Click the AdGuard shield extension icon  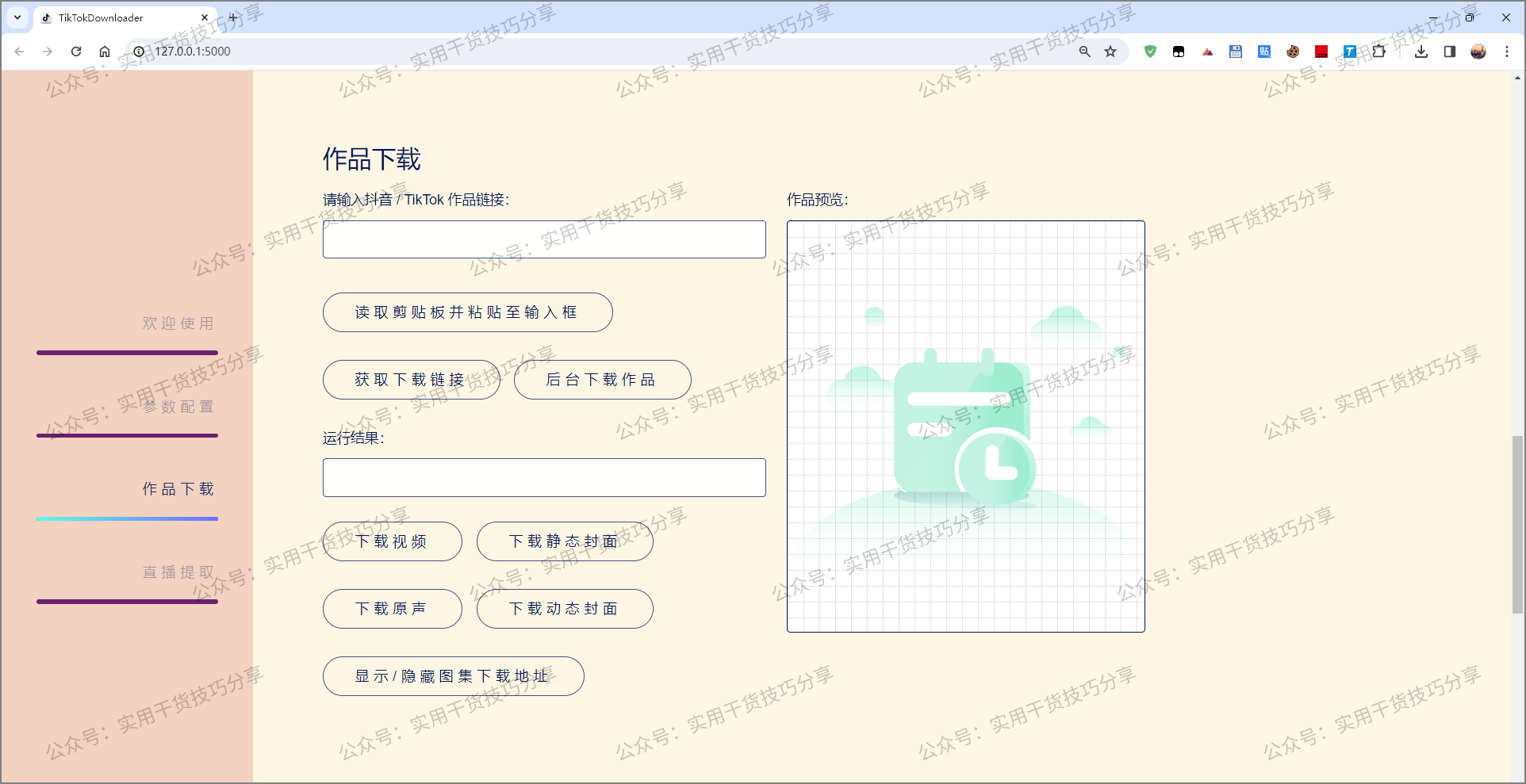(x=1150, y=51)
